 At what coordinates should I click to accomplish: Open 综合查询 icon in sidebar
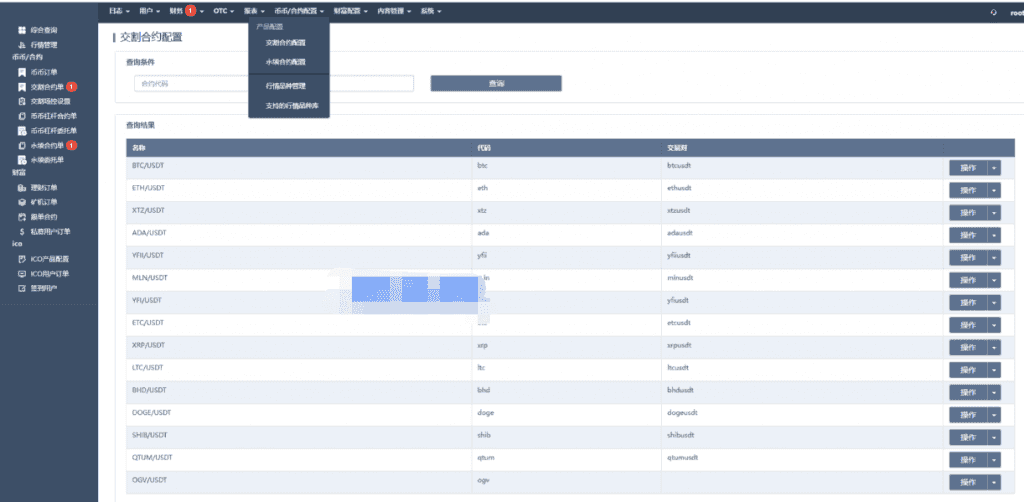pos(22,31)
